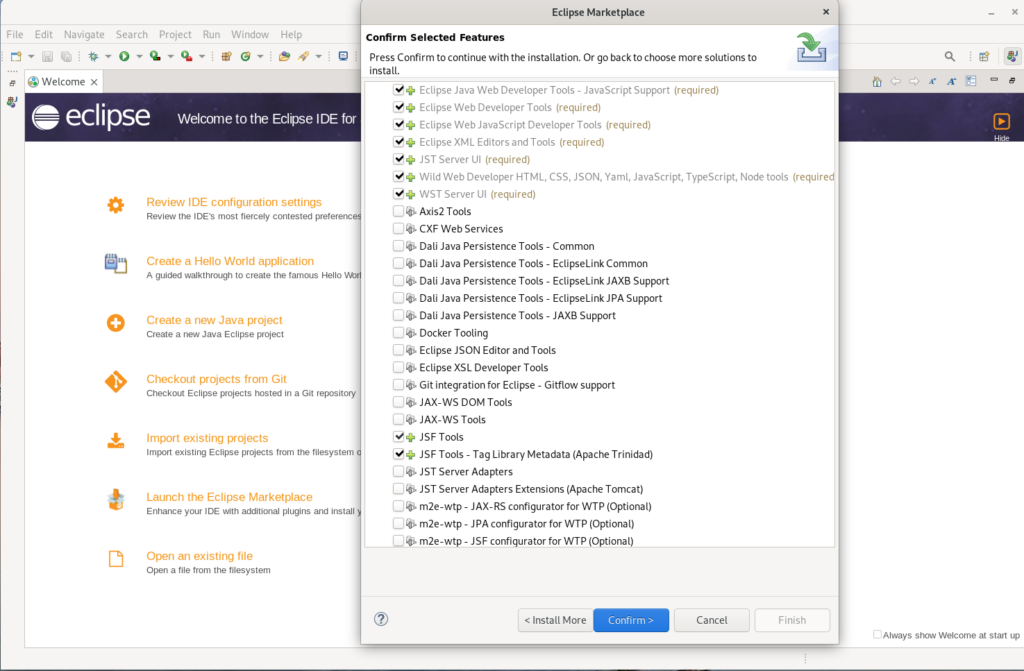
Task: Click Checkout projects from Git link
Action: pyautogui.click(x=216, y=379)
